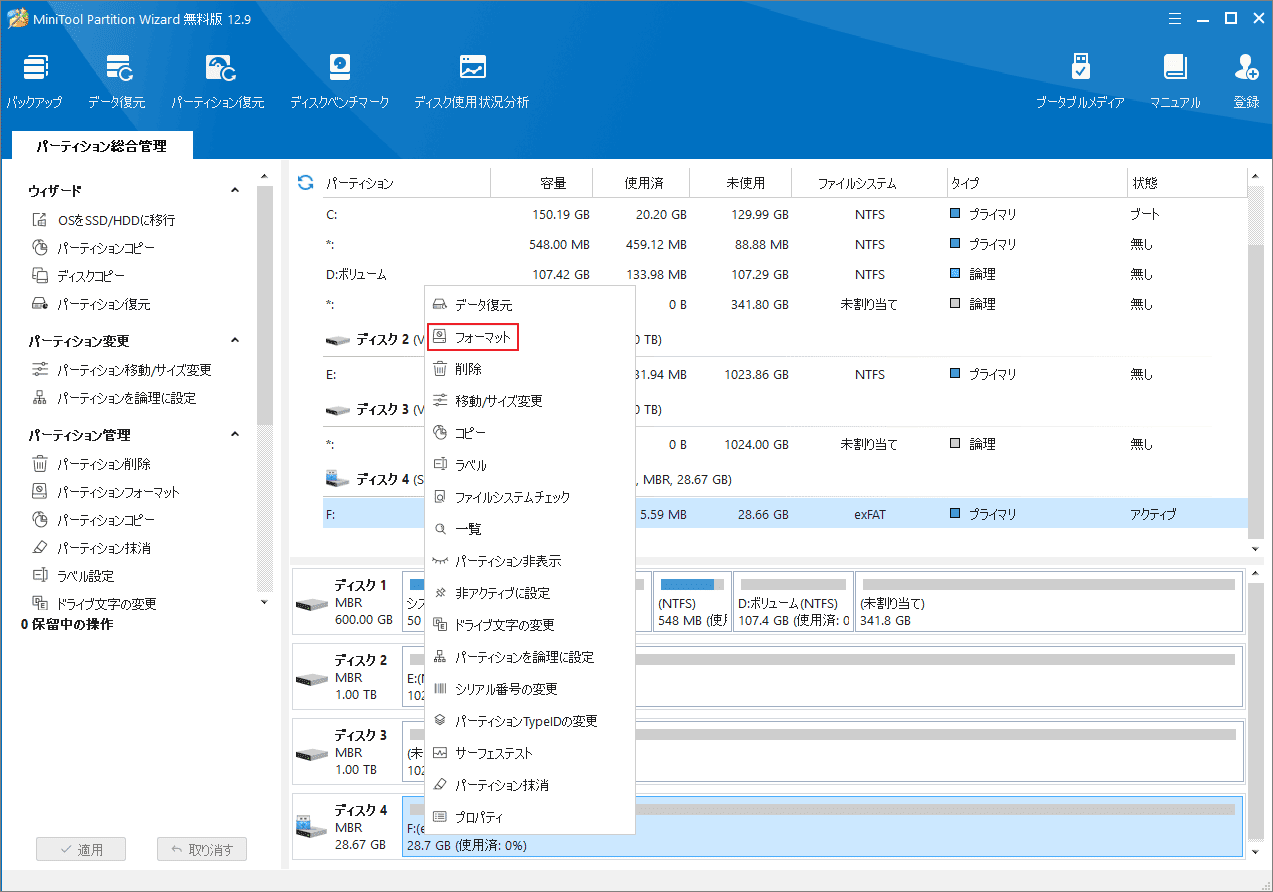Image resolution: width=1273 pixels, height=892 pixels.
Task: Select the パーティション総合管理 tab
Action: [101, 146]
